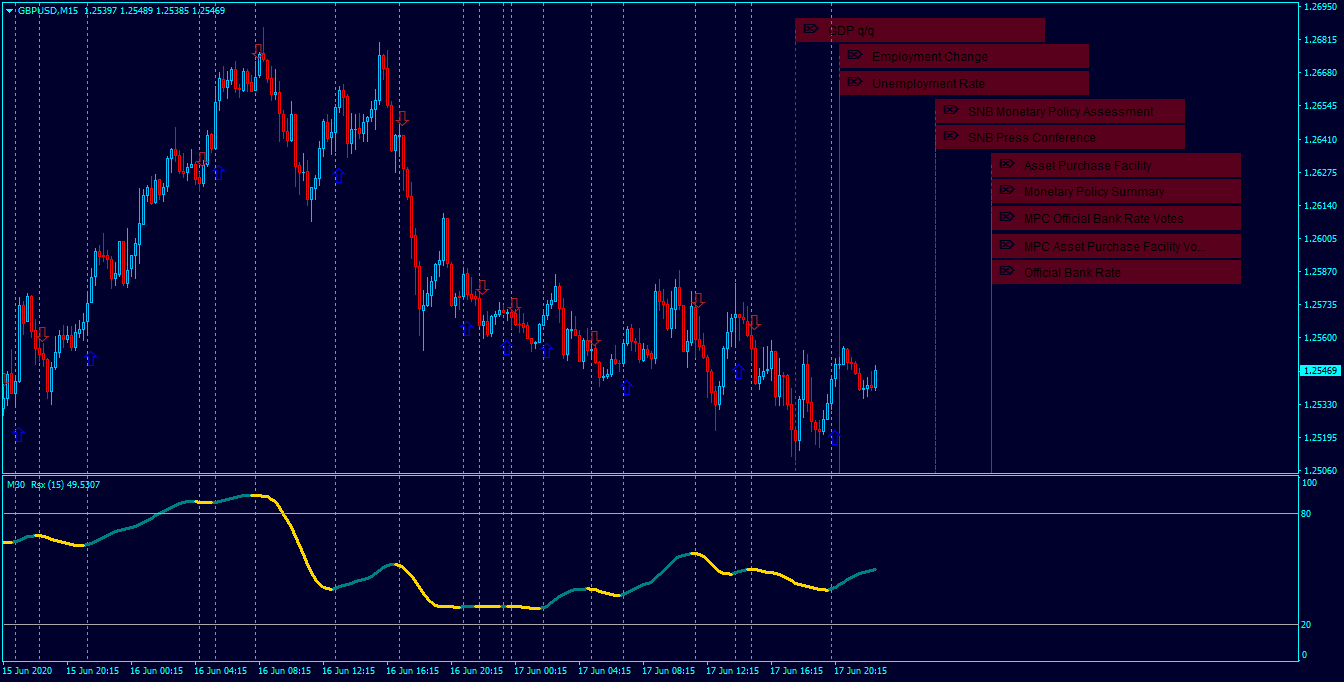Select the tag icon beside Monetary Policy Summary

(x=1006, y=190)
